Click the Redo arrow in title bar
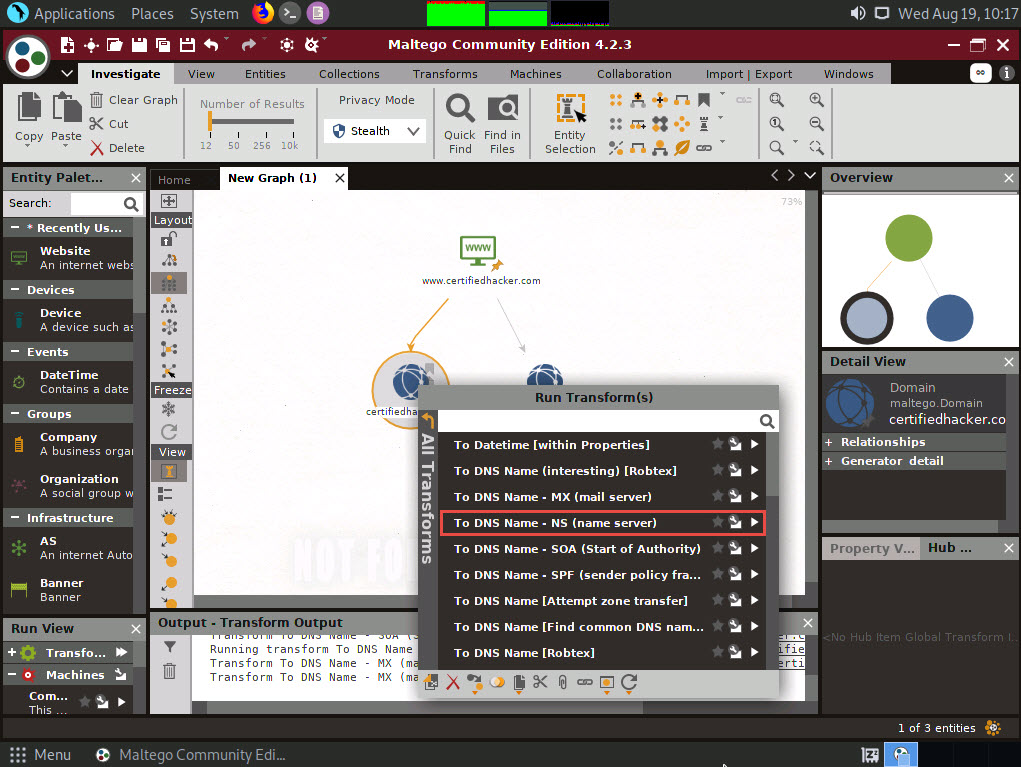Screen dimensions: 1021x767 click(x=249, y=44)
